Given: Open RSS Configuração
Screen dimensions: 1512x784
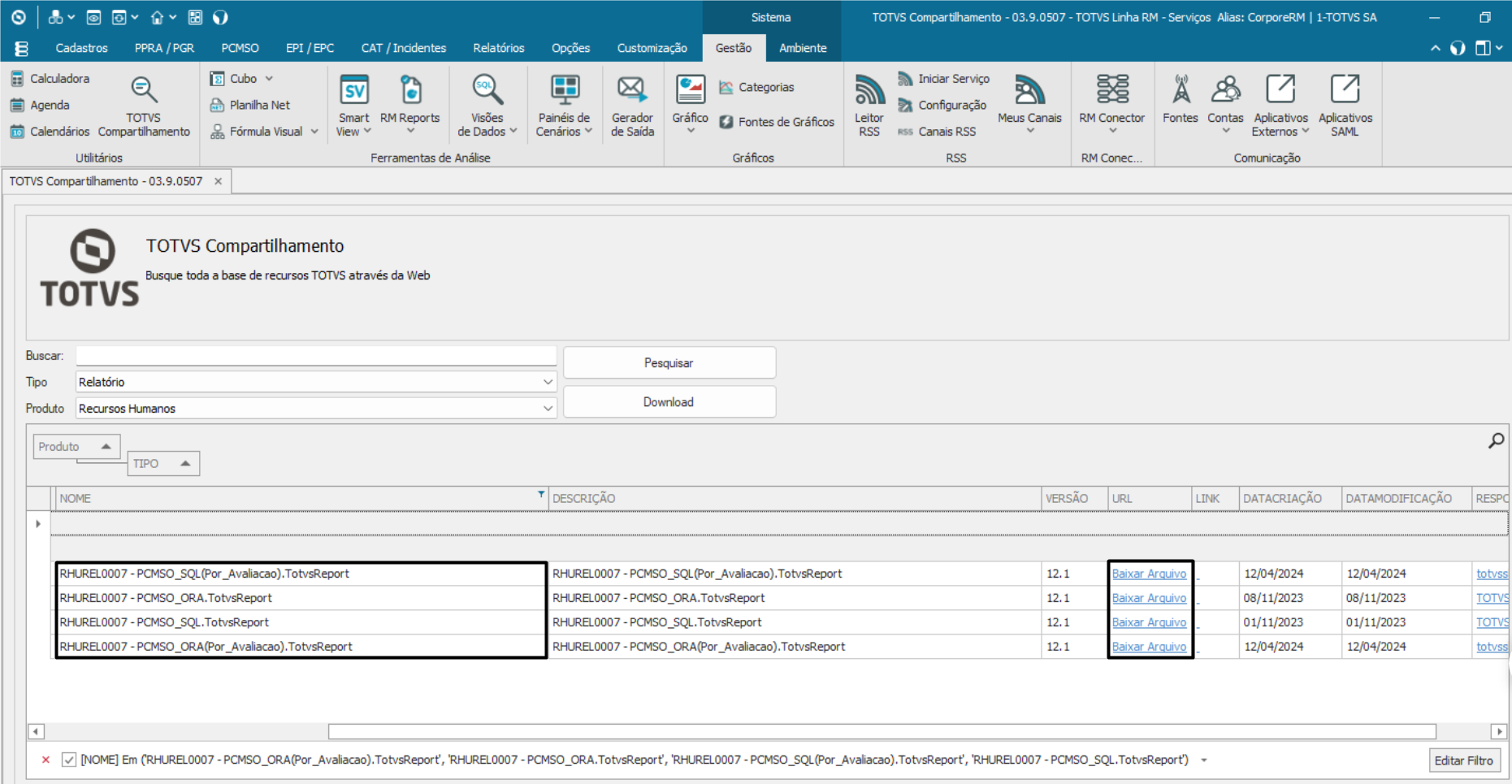Looking at the screenshot, I should 942,105.
